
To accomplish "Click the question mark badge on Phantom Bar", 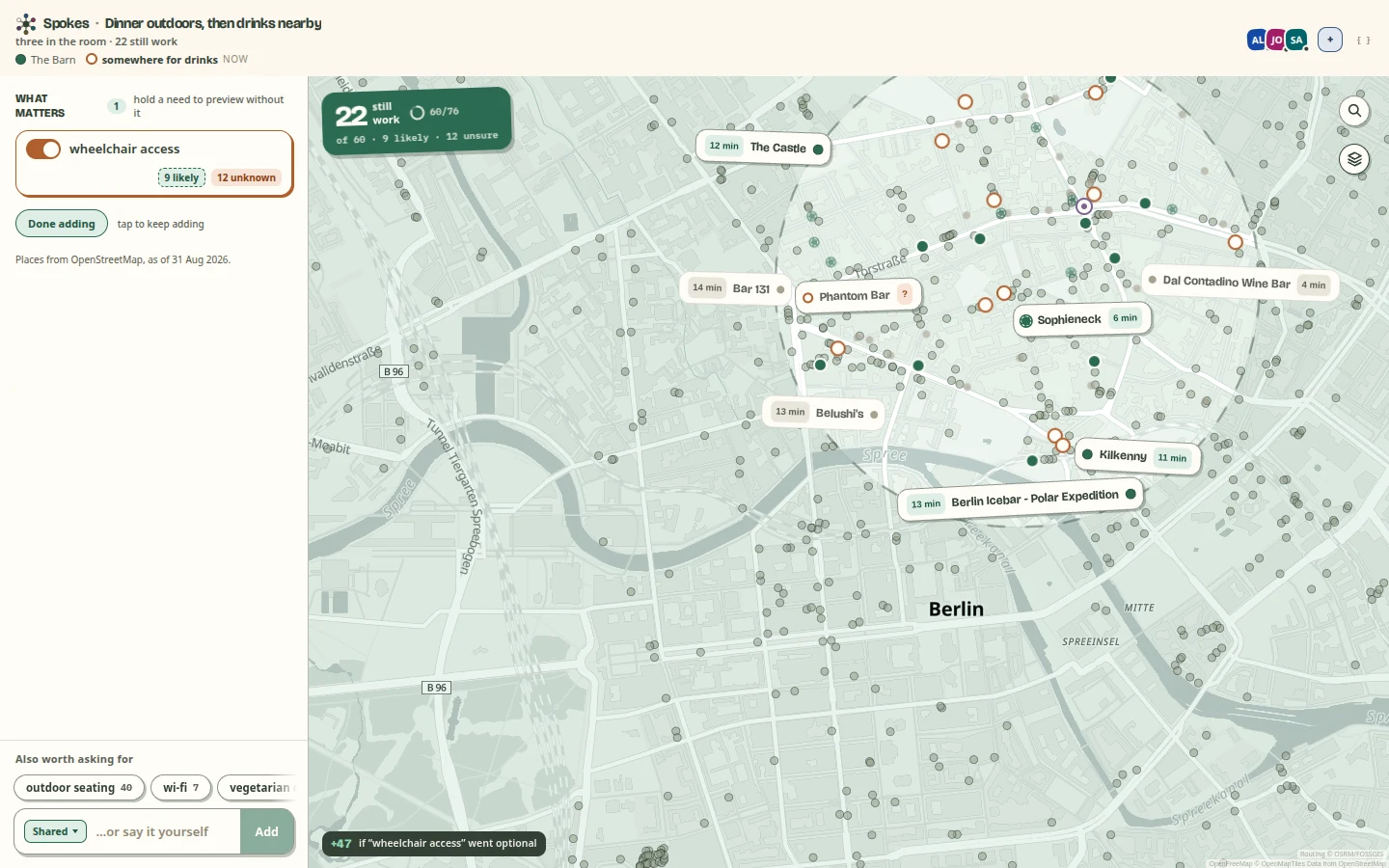I will 905,294.
